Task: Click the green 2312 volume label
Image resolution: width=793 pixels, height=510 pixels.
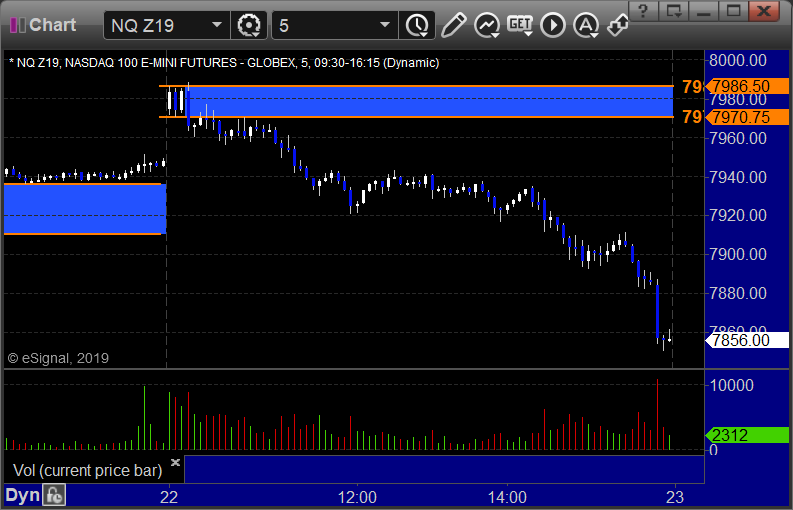Action: [747, 435]
